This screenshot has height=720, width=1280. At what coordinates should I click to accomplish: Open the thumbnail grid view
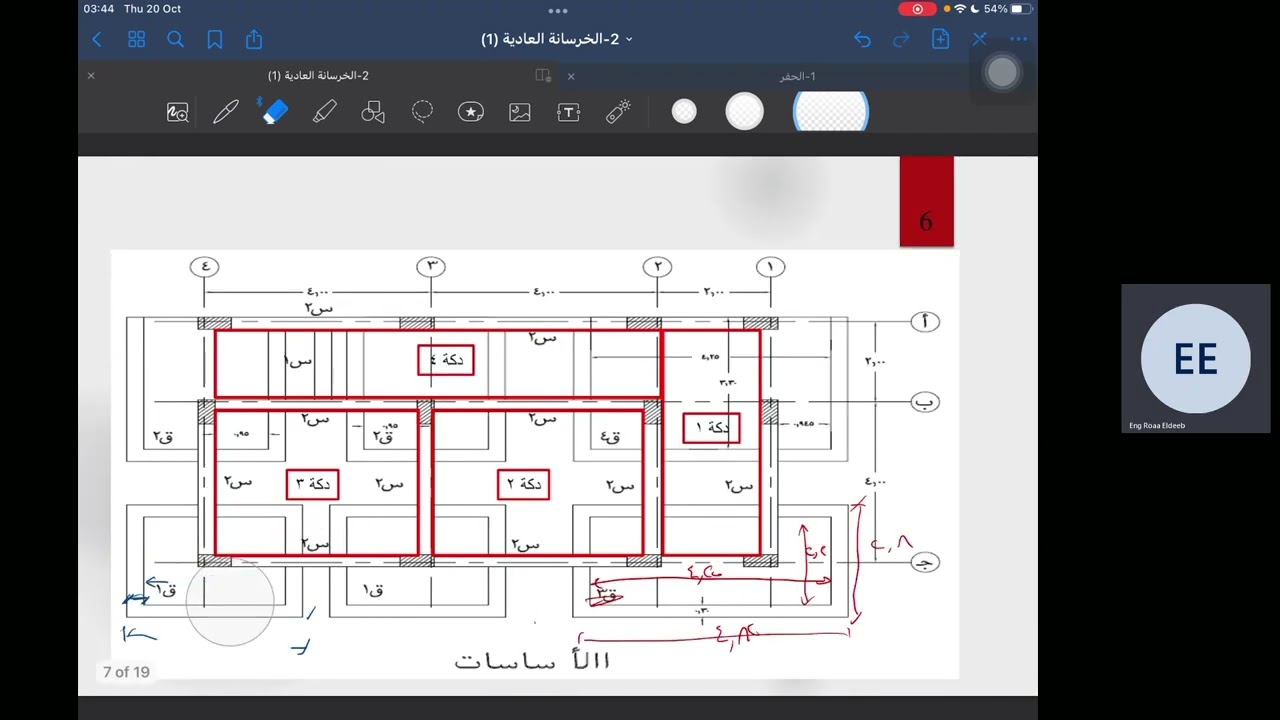click(x=137, y=39)
